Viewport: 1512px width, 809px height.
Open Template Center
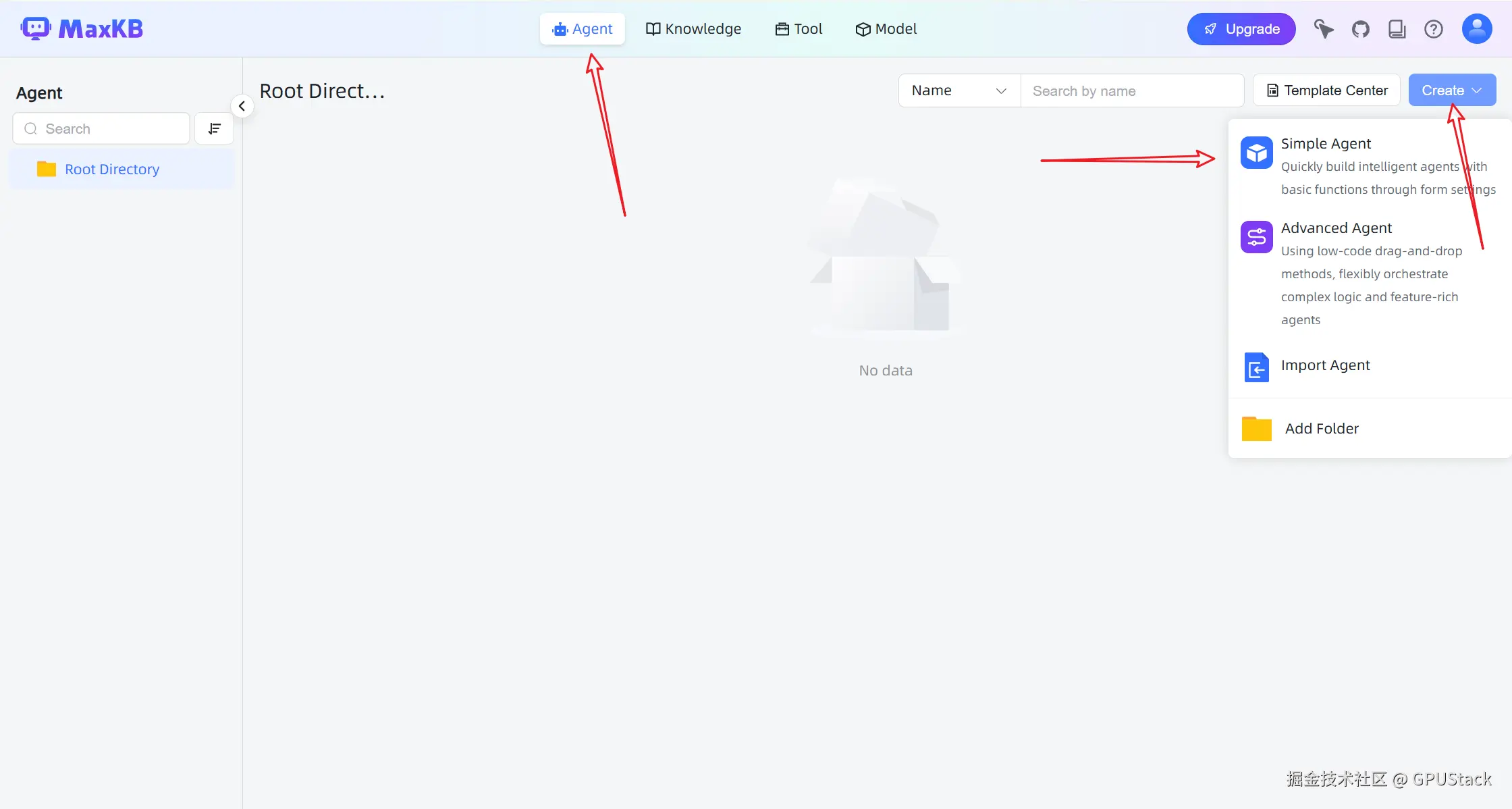pos(1326,90)
